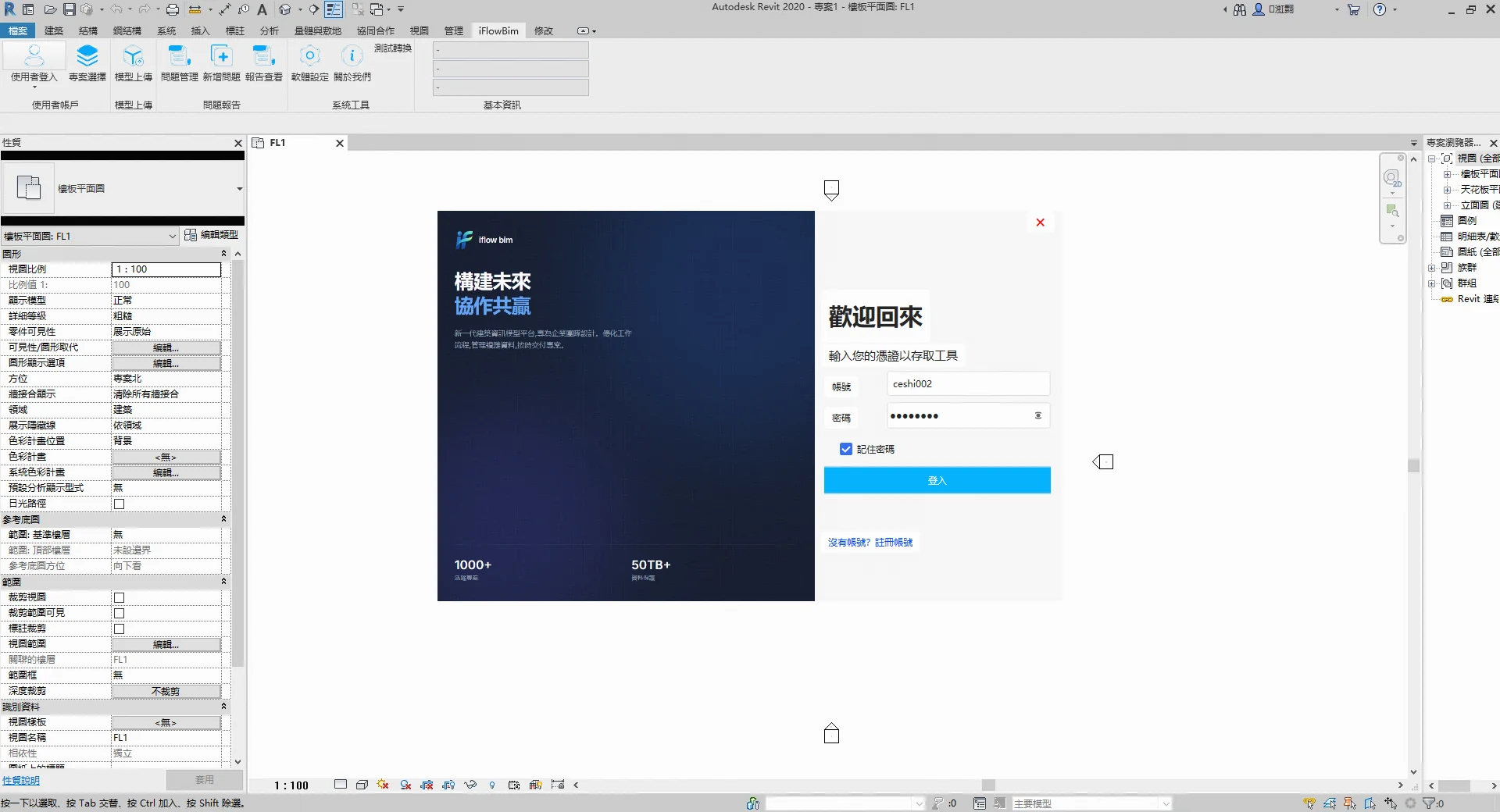1500x812 pixels.
Task: Click the vertical scrollbar of properties panel
Action: tap(237, 465)
